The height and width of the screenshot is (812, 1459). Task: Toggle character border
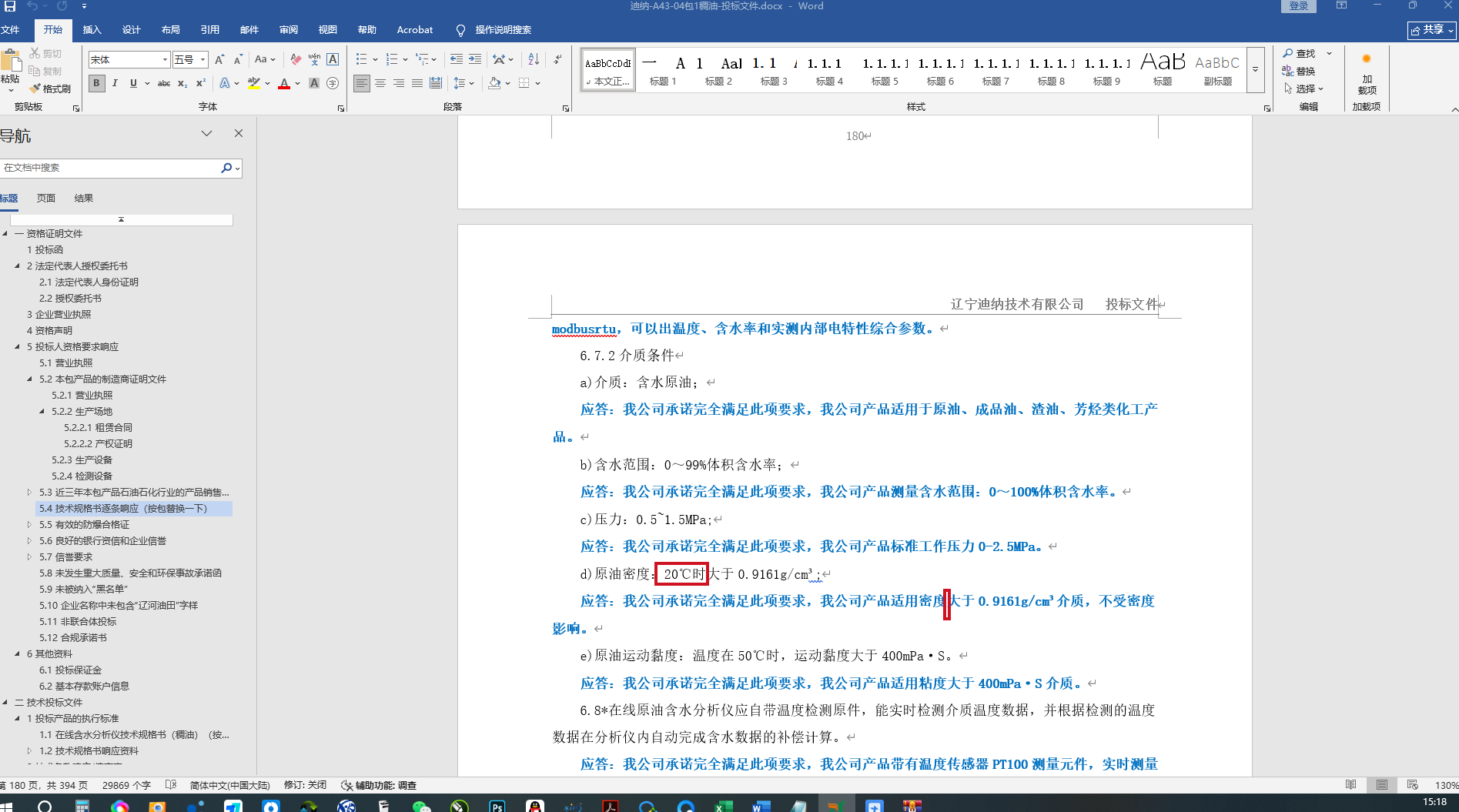coord(333,59)
